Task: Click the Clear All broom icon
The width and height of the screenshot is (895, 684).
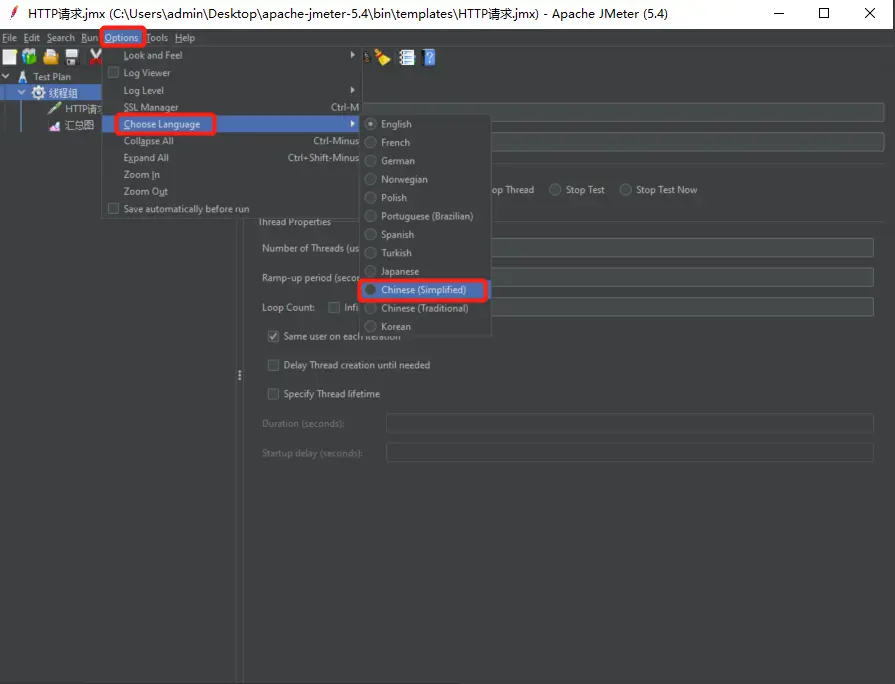Action: (383, 58)
